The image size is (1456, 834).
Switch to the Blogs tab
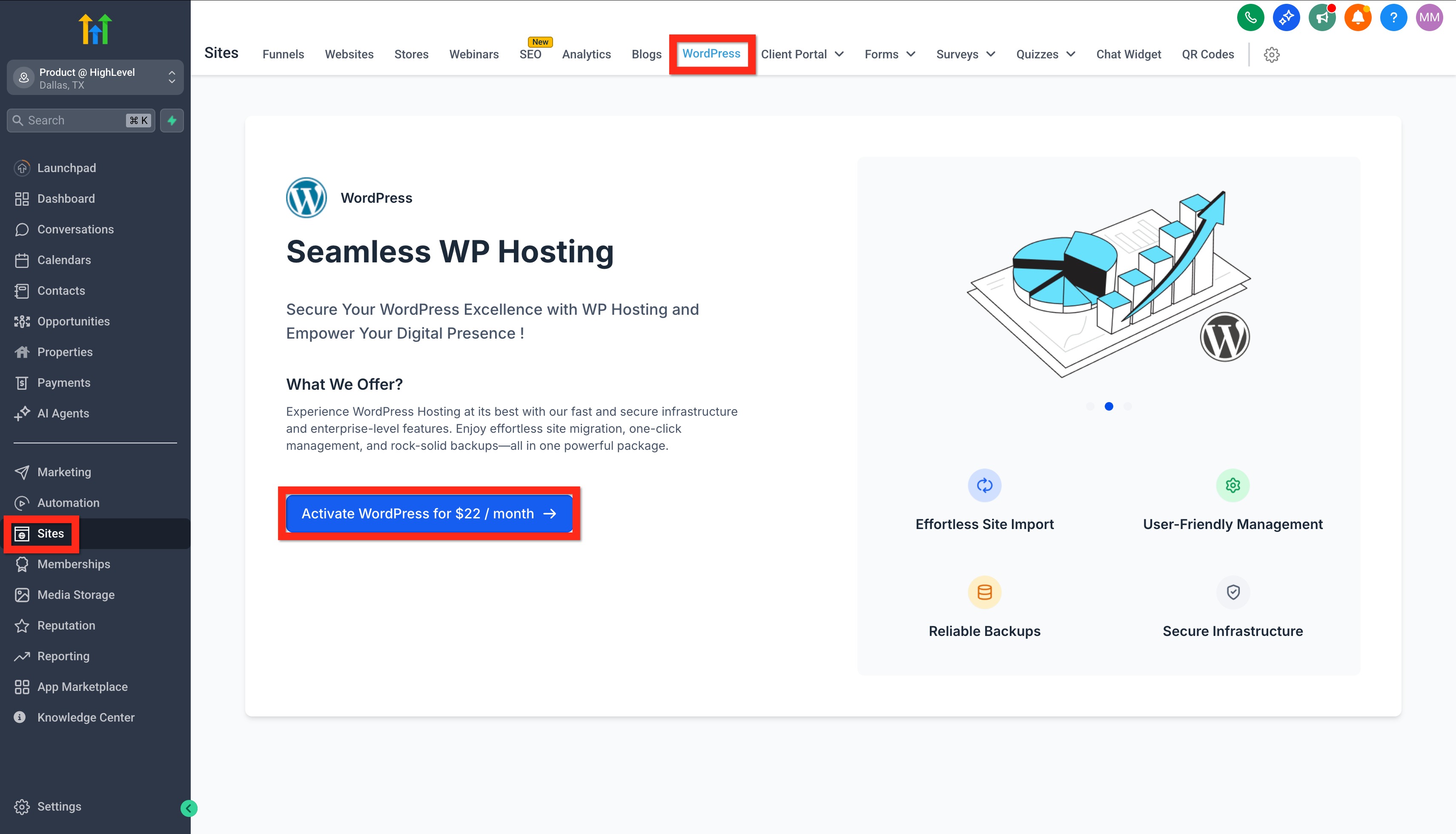coord(646,55)
